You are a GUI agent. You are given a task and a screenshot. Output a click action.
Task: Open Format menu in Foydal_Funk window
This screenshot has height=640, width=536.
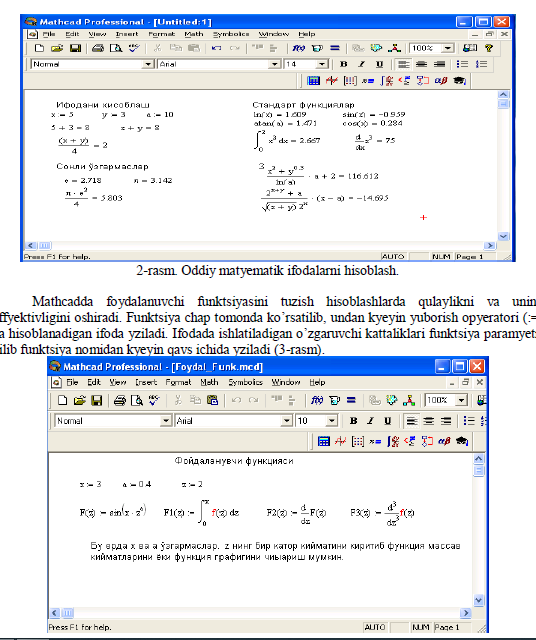[178, 382]
